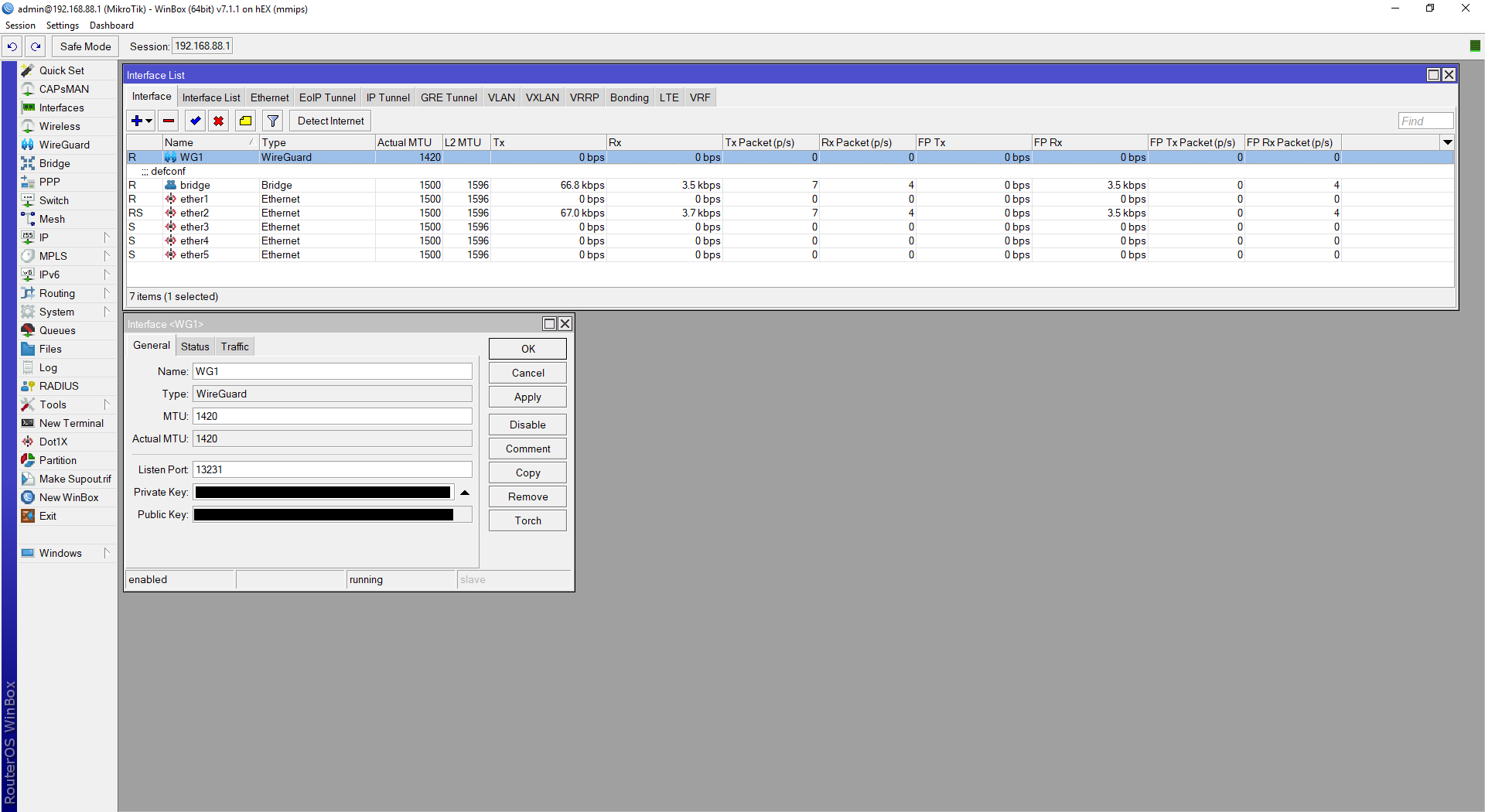Click Cancel in the WG1 dialog

click(527, 373)
